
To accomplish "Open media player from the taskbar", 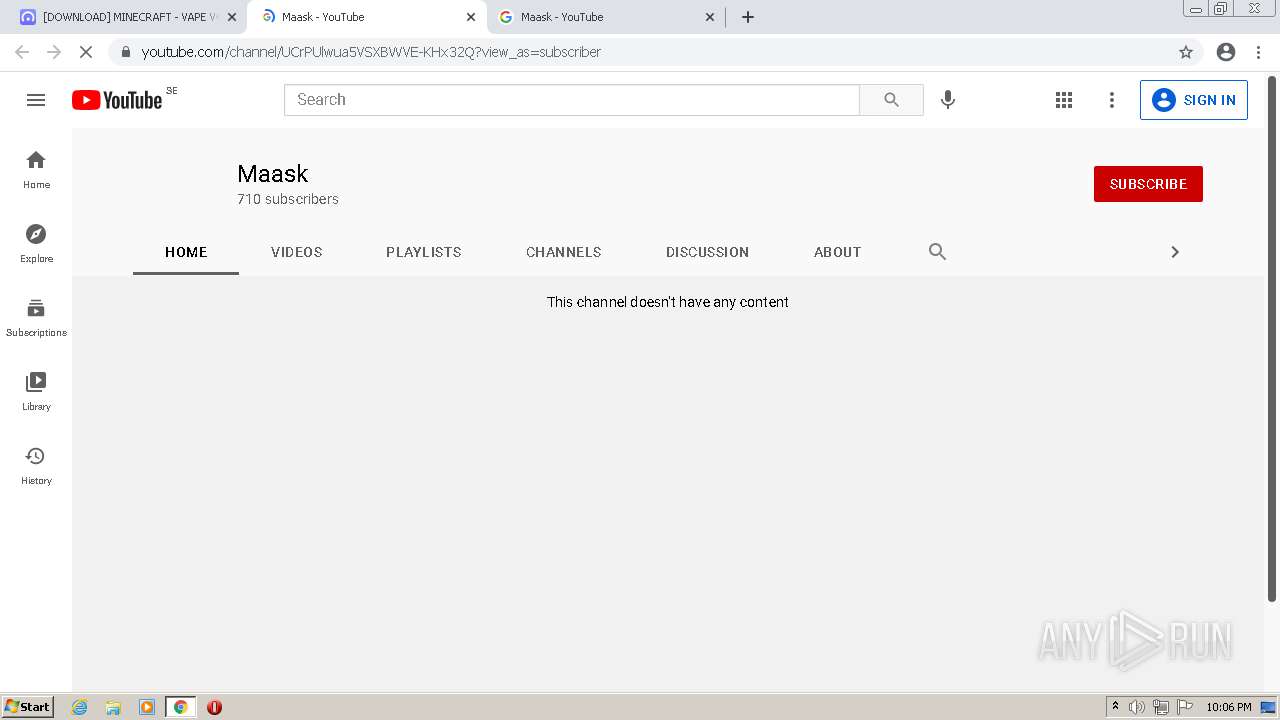I will pyautogui.click(x=147, y=707).
